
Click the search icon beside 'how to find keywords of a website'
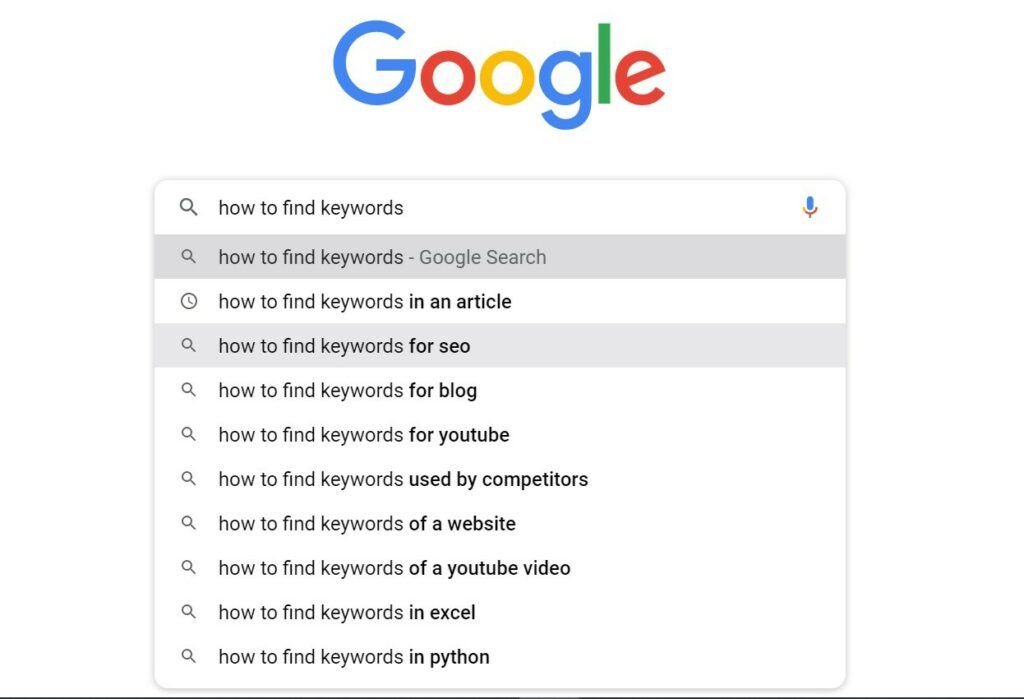[189, 523]
